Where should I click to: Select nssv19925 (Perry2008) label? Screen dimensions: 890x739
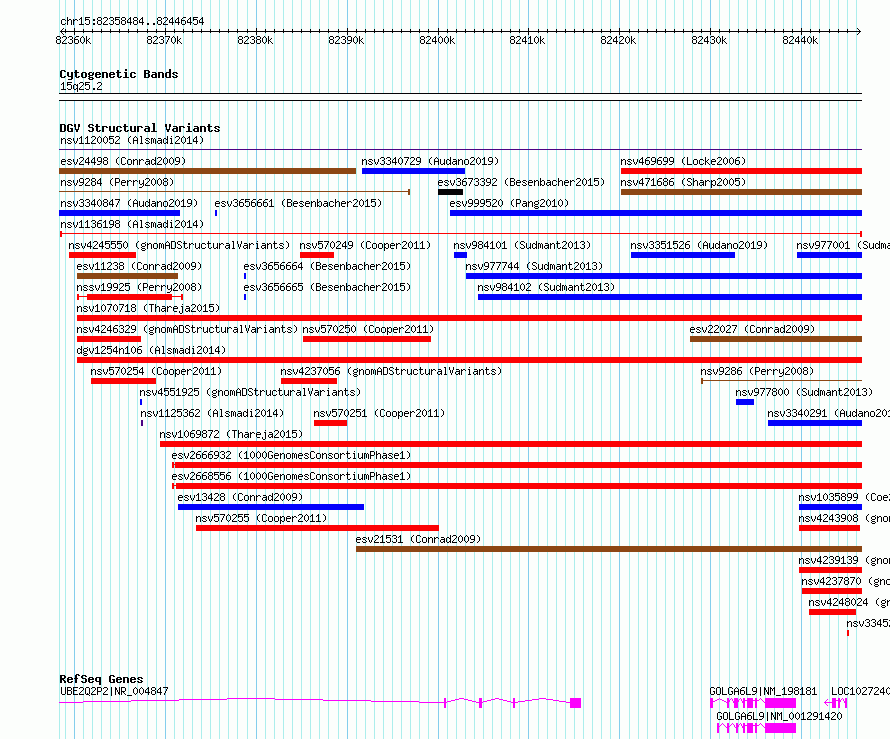(139, 287)
